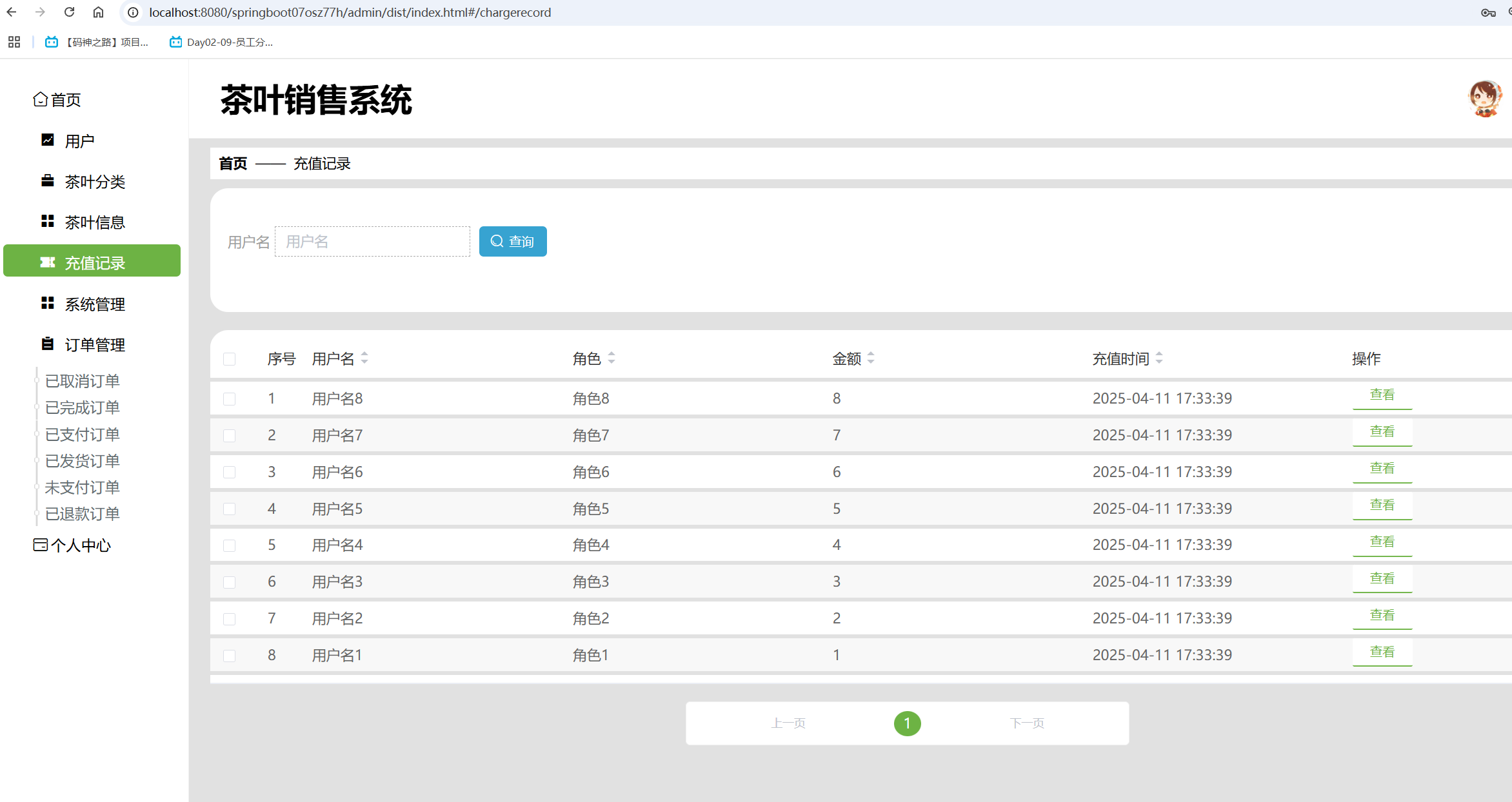
Task: Open 系统管理 menu in sidebar
Action: (94, 304)
